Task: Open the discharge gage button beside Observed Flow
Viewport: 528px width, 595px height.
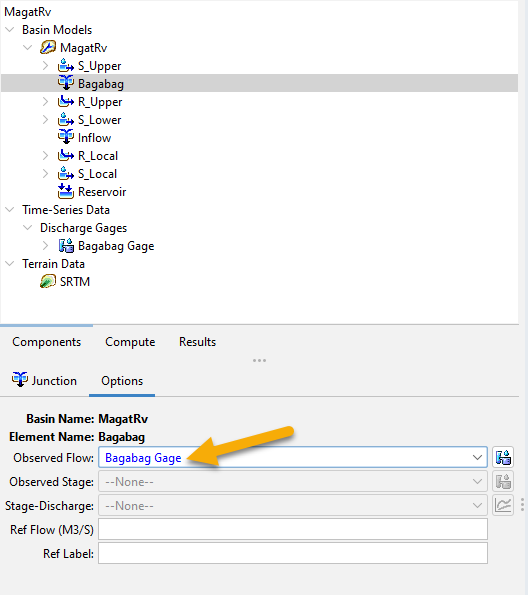Action: coord(503,457)
